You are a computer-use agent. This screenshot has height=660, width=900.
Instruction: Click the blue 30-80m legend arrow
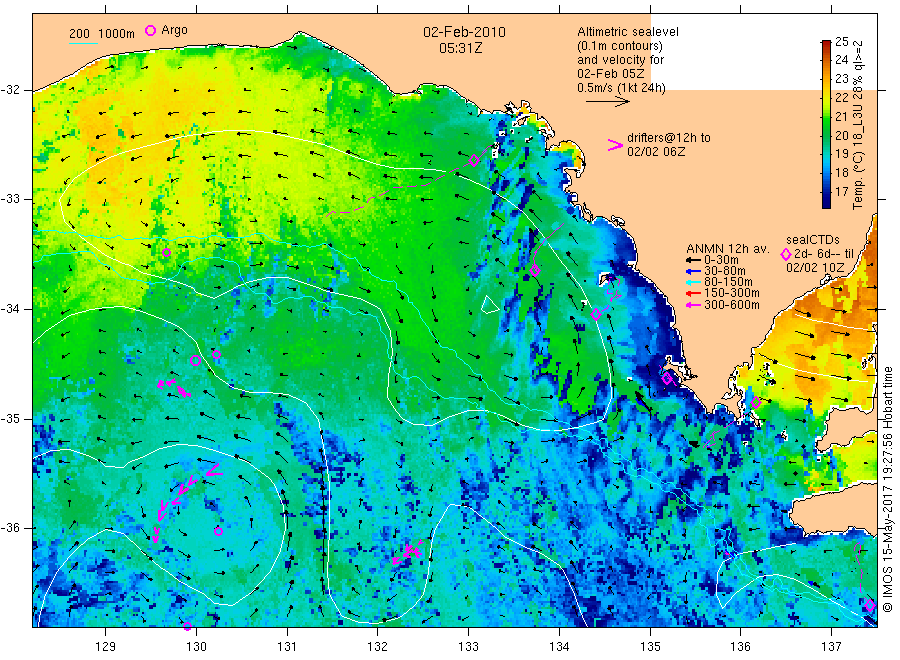(694, 271)
